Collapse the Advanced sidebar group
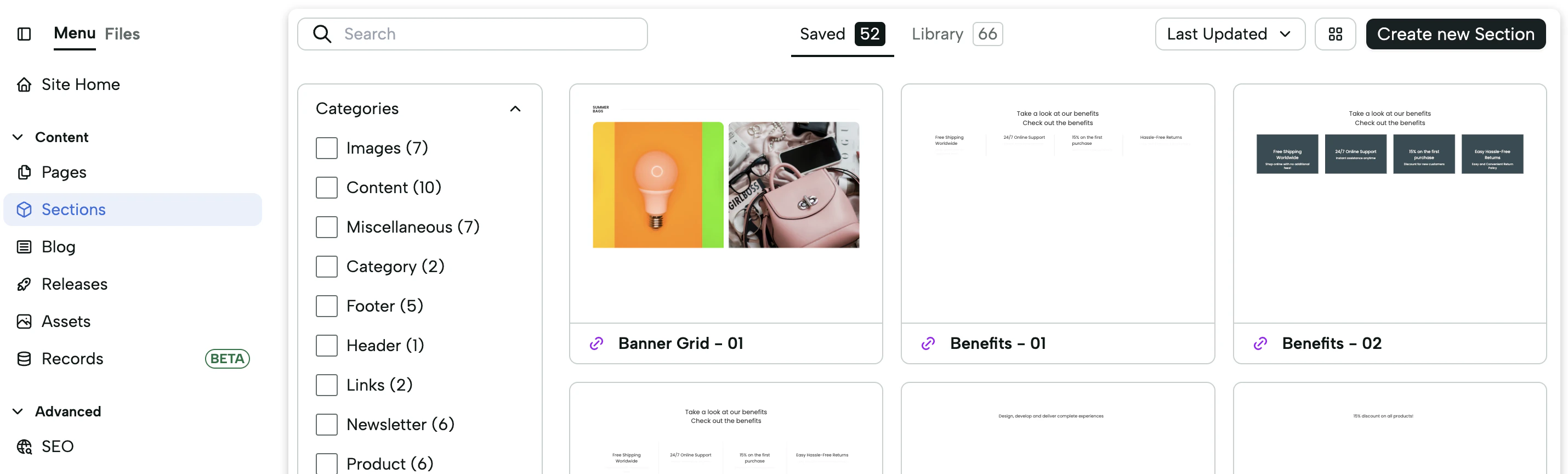Viewport: 1568px width, 474px height. [x=18, y=411]
